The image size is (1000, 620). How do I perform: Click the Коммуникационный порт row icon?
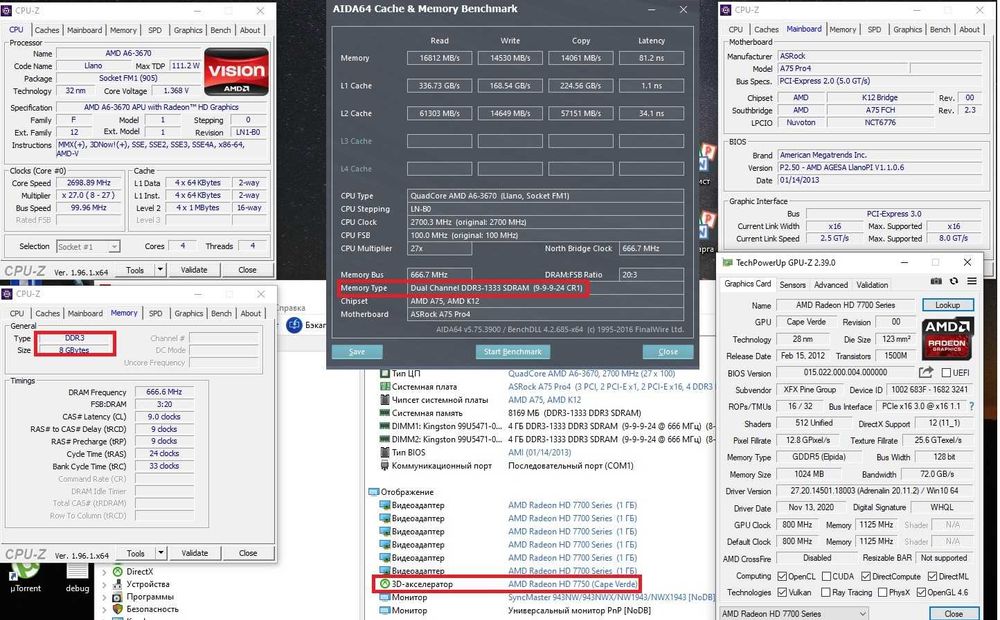point(385,466)
